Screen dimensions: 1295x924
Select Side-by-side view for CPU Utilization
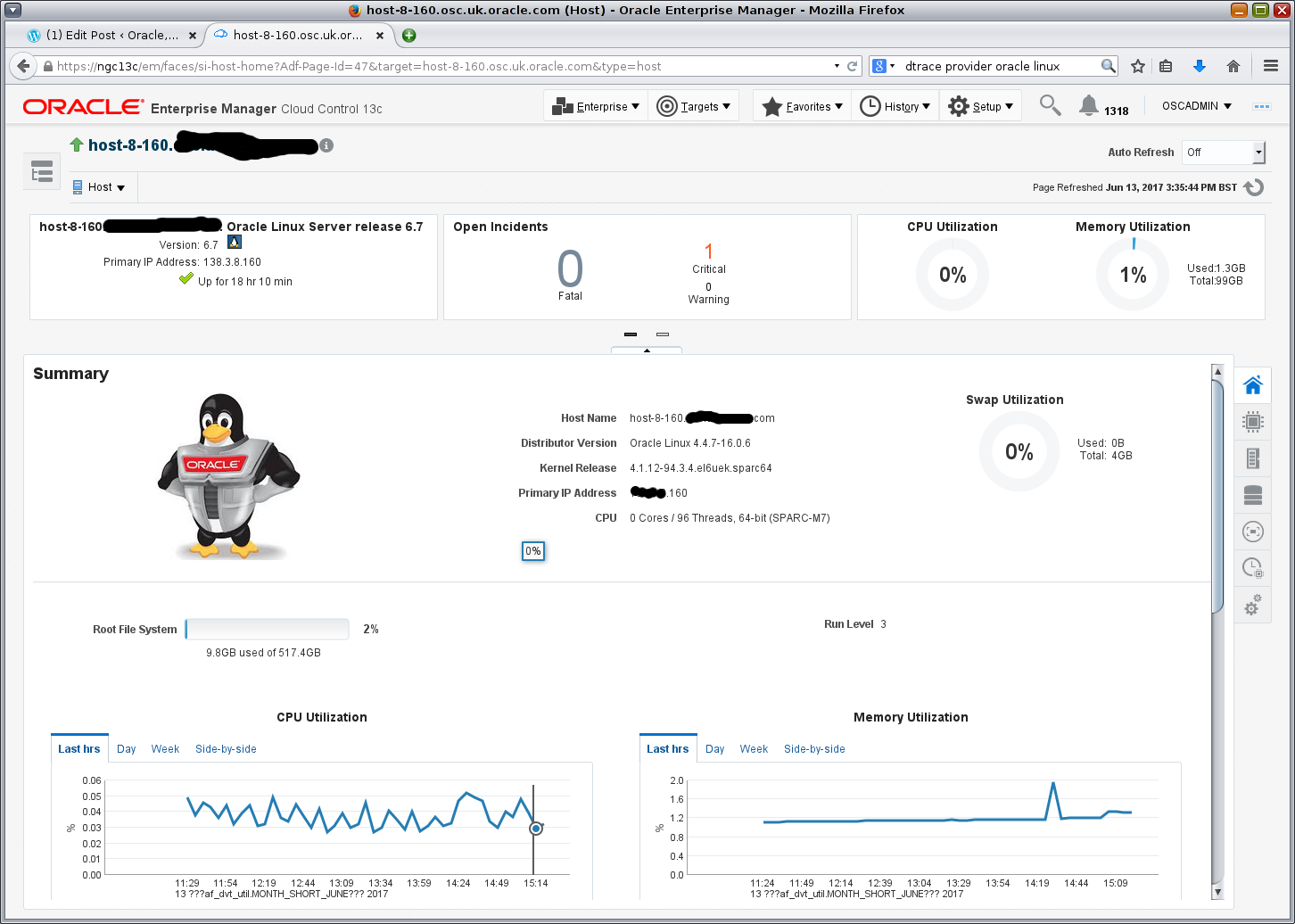(226, 749)
